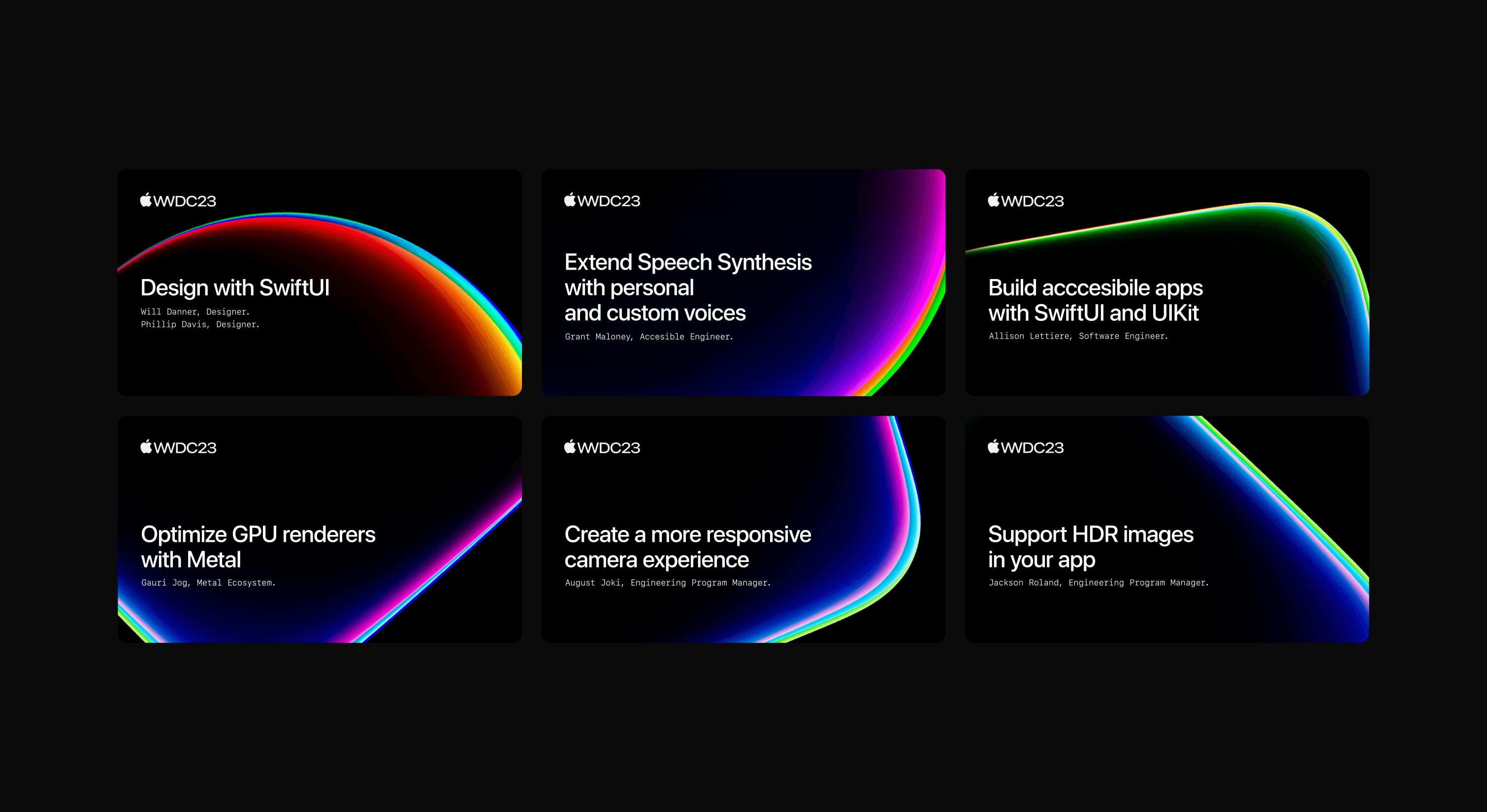Click speaker names Will Danner, Phillip Davis
This screenshot has width=1487, height=812.
coord(200,318)
